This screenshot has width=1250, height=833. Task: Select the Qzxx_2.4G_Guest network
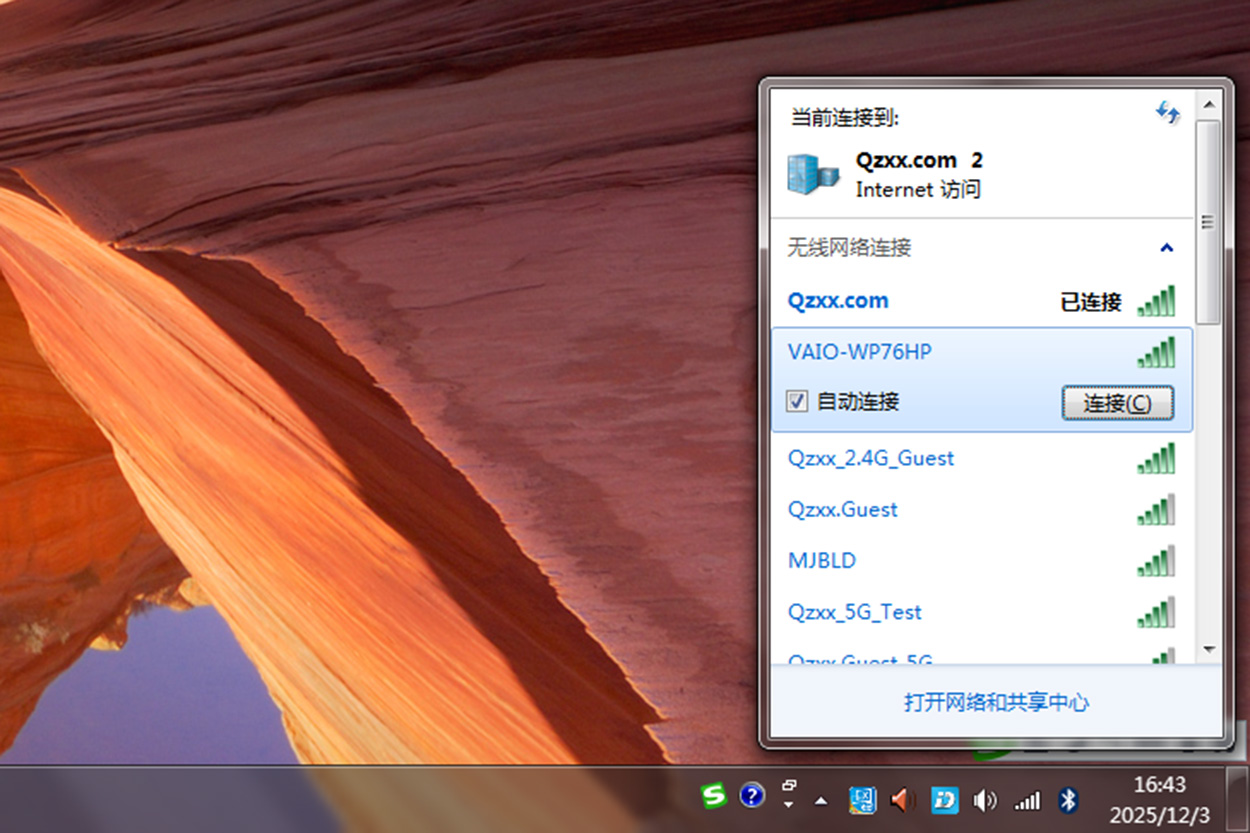[870, 459]
